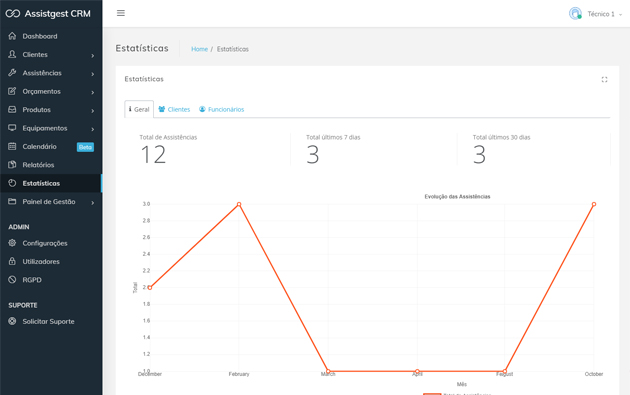The image size is (630, 395).
Task: Expand the Equipamentos submenu chevron
Action: click(92, 129)
